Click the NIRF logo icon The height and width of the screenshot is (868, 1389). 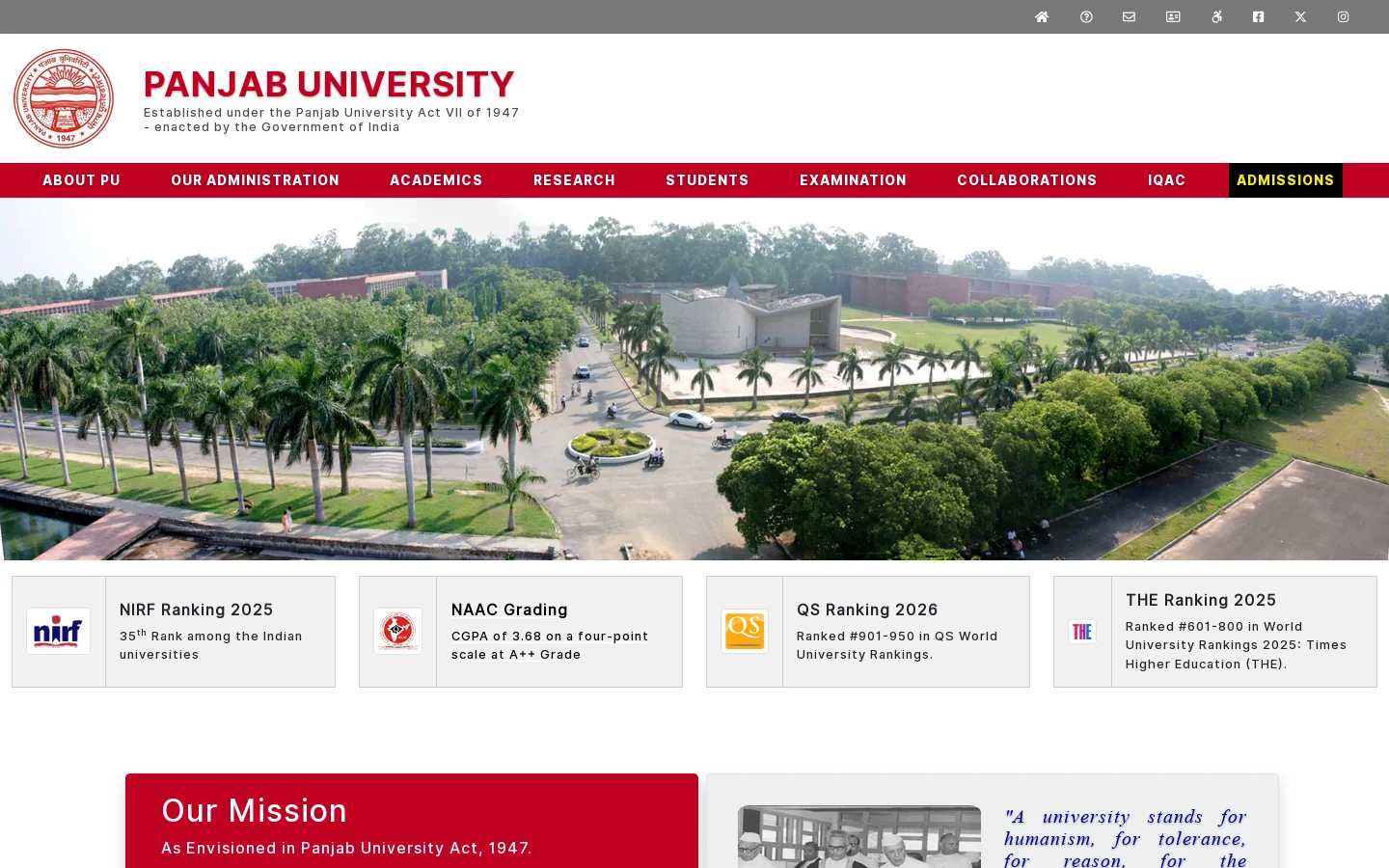point(58,632)
